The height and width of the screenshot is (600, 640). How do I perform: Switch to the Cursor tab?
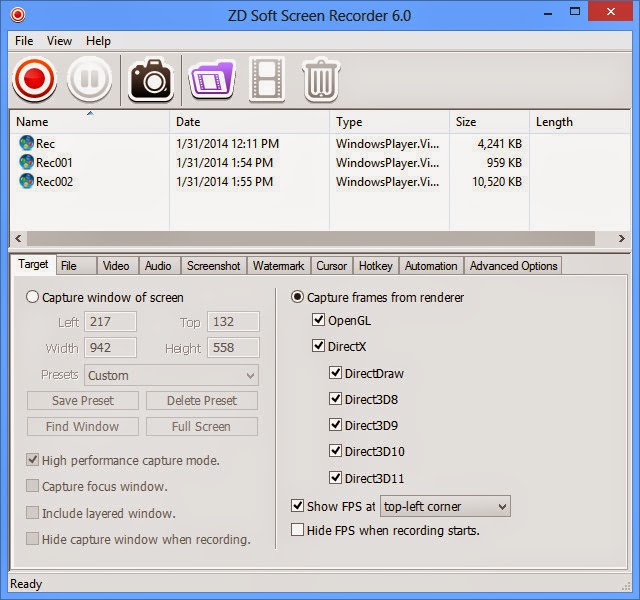[331, 266]
